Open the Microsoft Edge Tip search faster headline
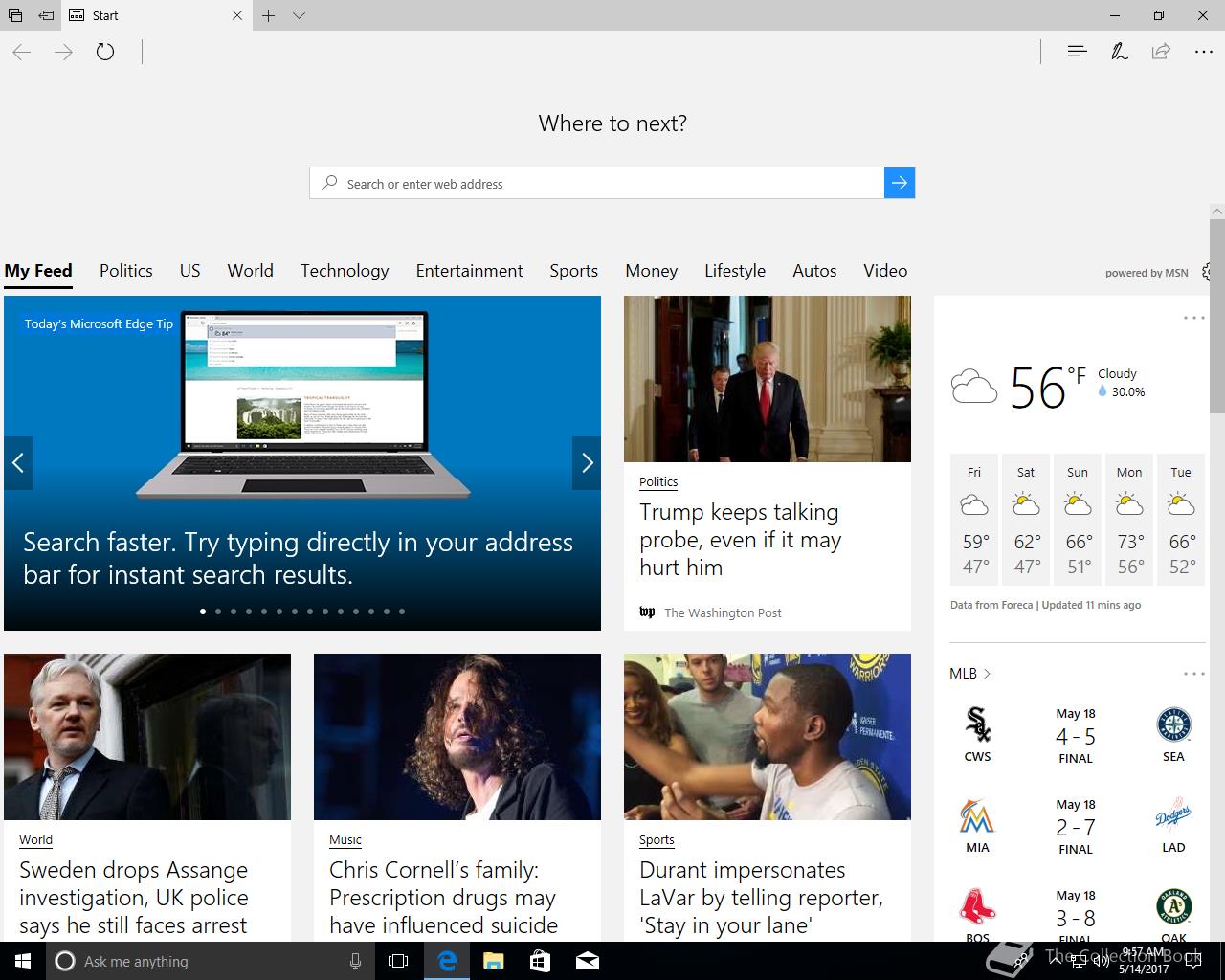Screen dimensions: 1225x980 coord(299,558)
